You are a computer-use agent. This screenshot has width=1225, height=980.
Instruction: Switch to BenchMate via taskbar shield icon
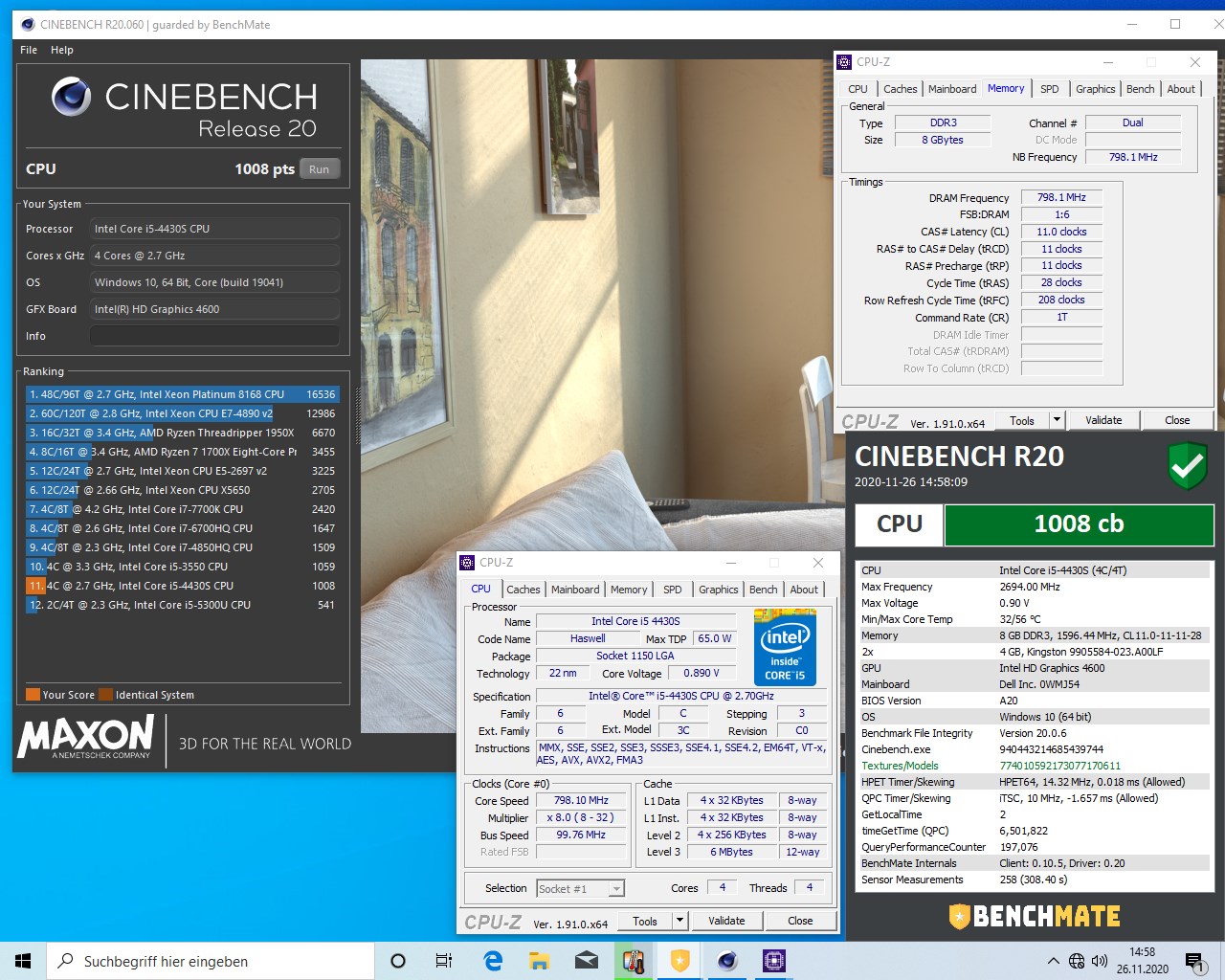(x=679, y=961)
